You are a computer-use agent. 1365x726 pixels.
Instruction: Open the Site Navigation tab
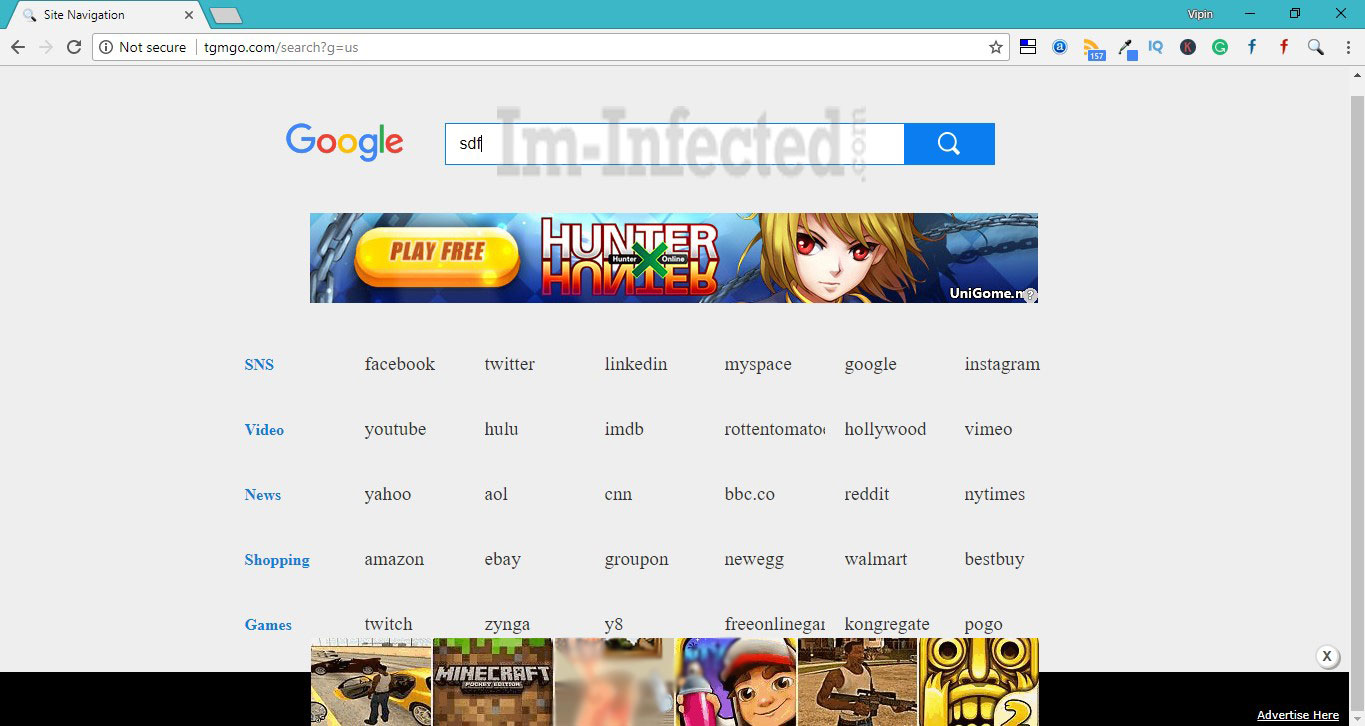(x=90, y=14)
